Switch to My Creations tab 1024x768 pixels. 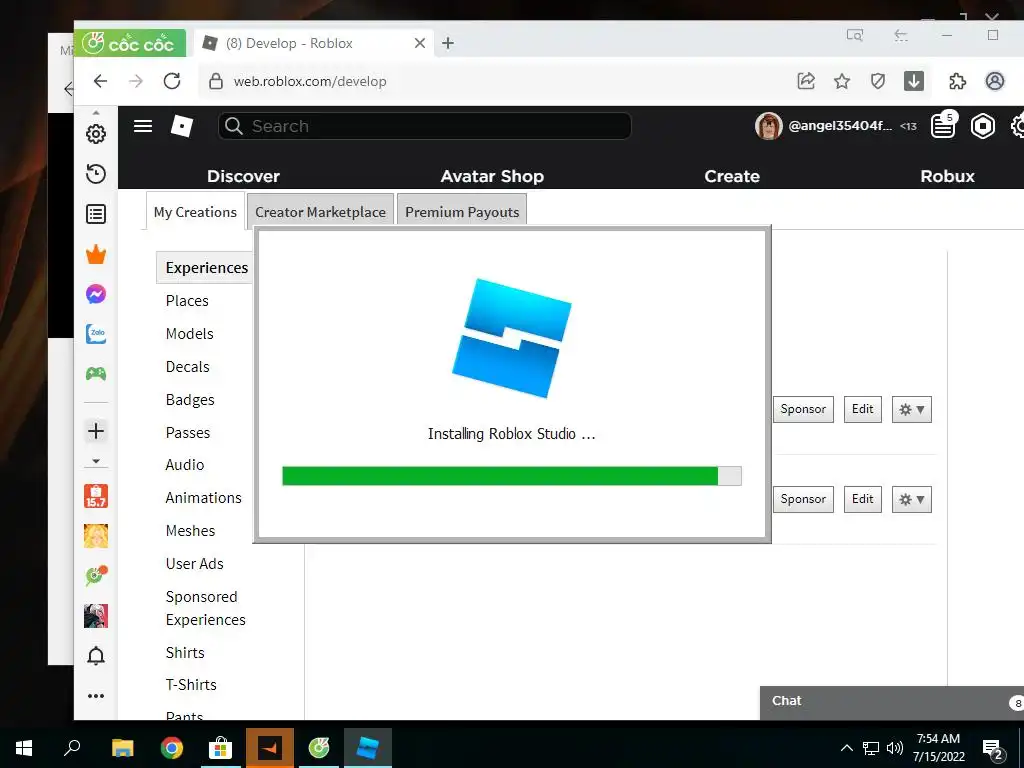(195, 212)
